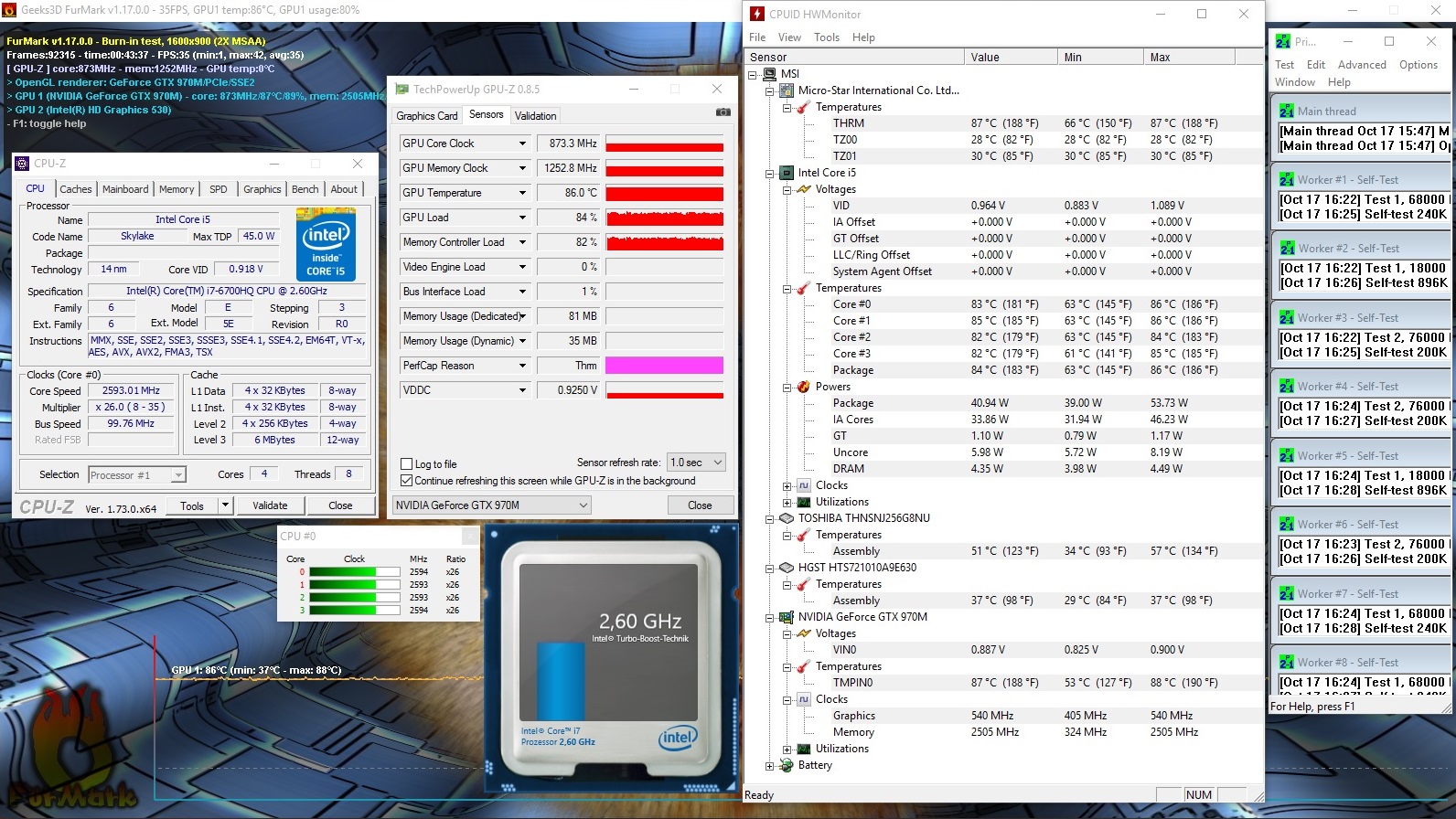Expand the Clocks node under Intel Core i5
The height and width of the screenshot is (819, 1456).
[787, 485]
